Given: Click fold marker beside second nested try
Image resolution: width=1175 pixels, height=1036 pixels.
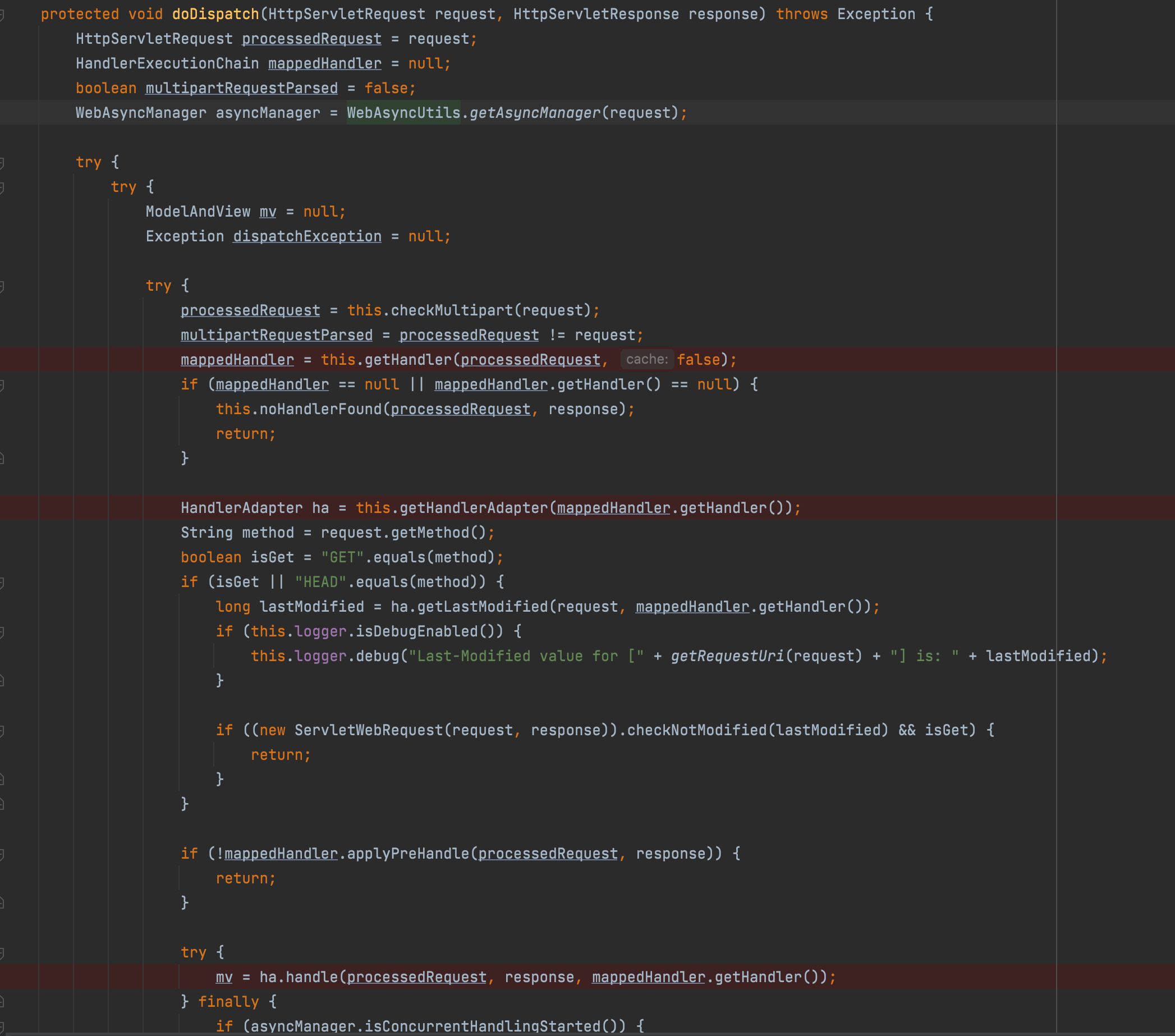Looking at the screenshot, I should (2, 187).
